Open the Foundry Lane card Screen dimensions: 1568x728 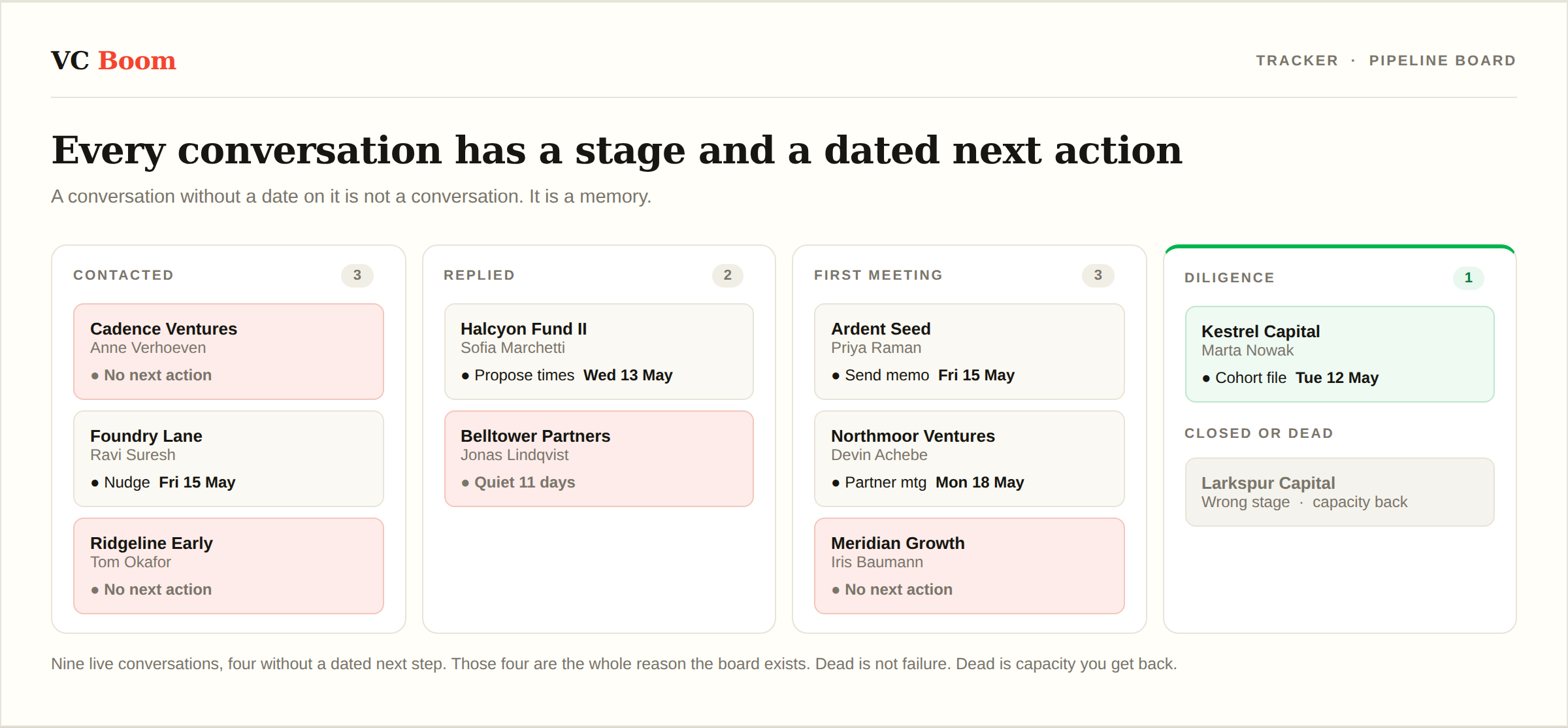(x=229, y=459)
